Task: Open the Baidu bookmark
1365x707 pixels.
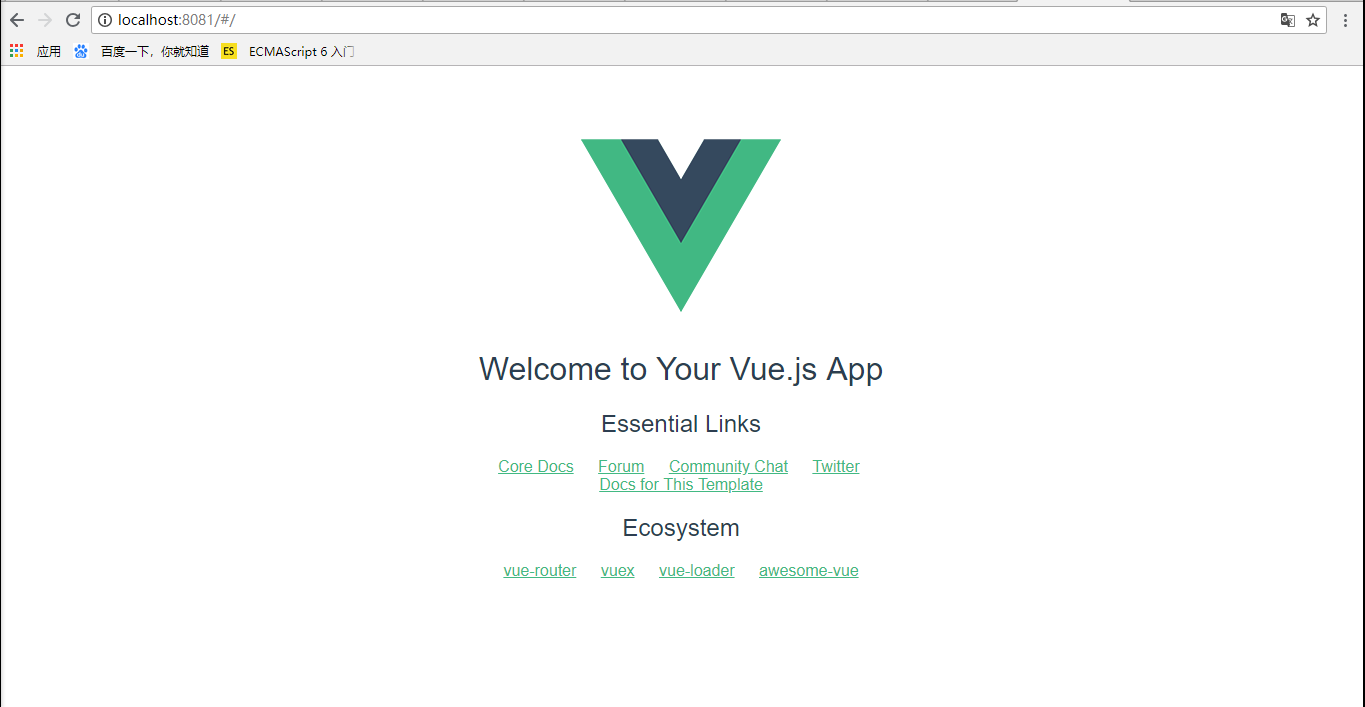Action: pos(141,51)
